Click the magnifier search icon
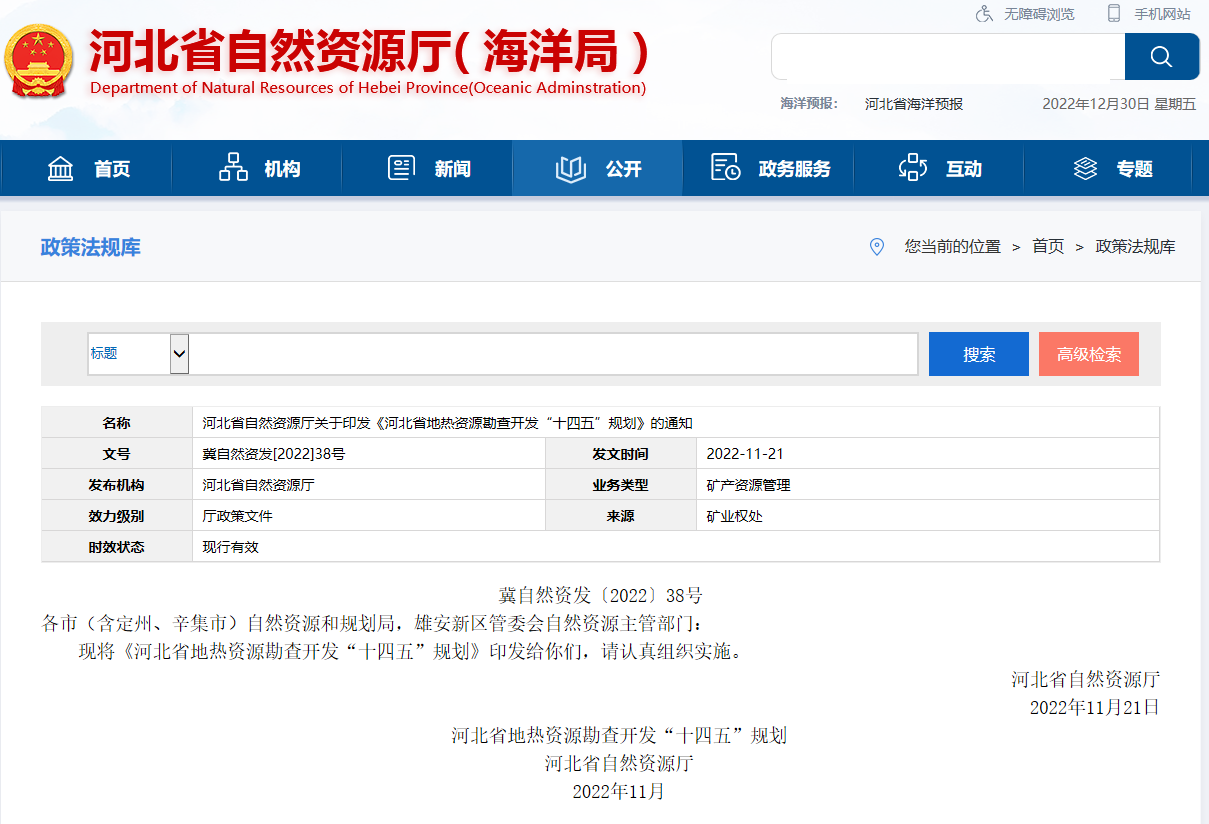The image size is (1209, 824). coord(1161,56)
